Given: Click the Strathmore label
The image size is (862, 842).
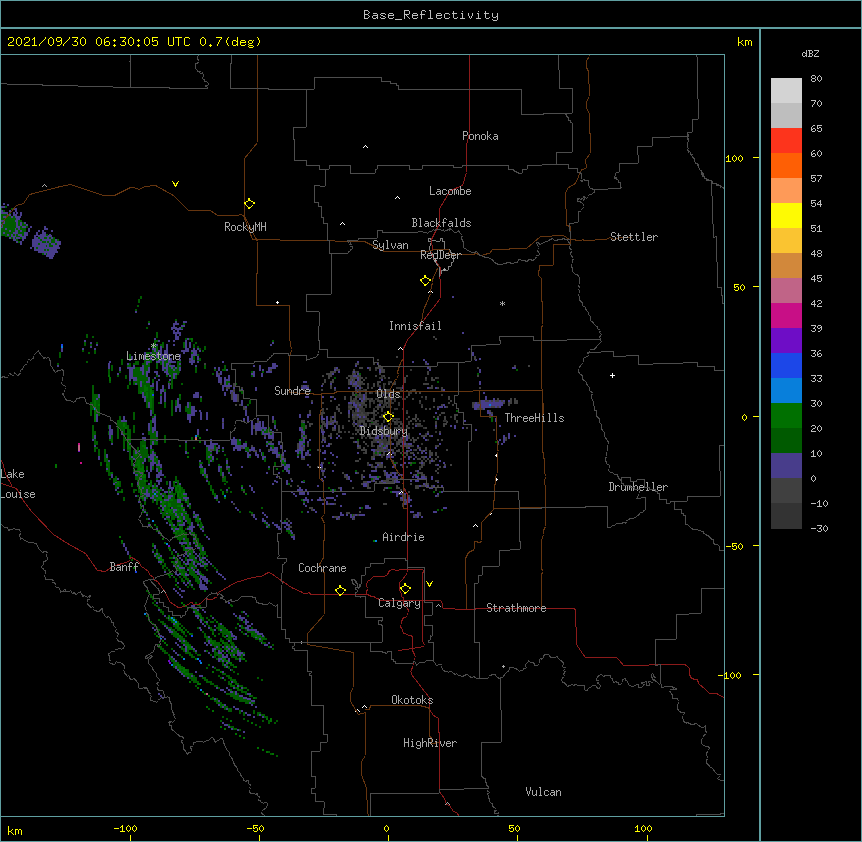Looking at the screenshot, I should coord(516,608).
